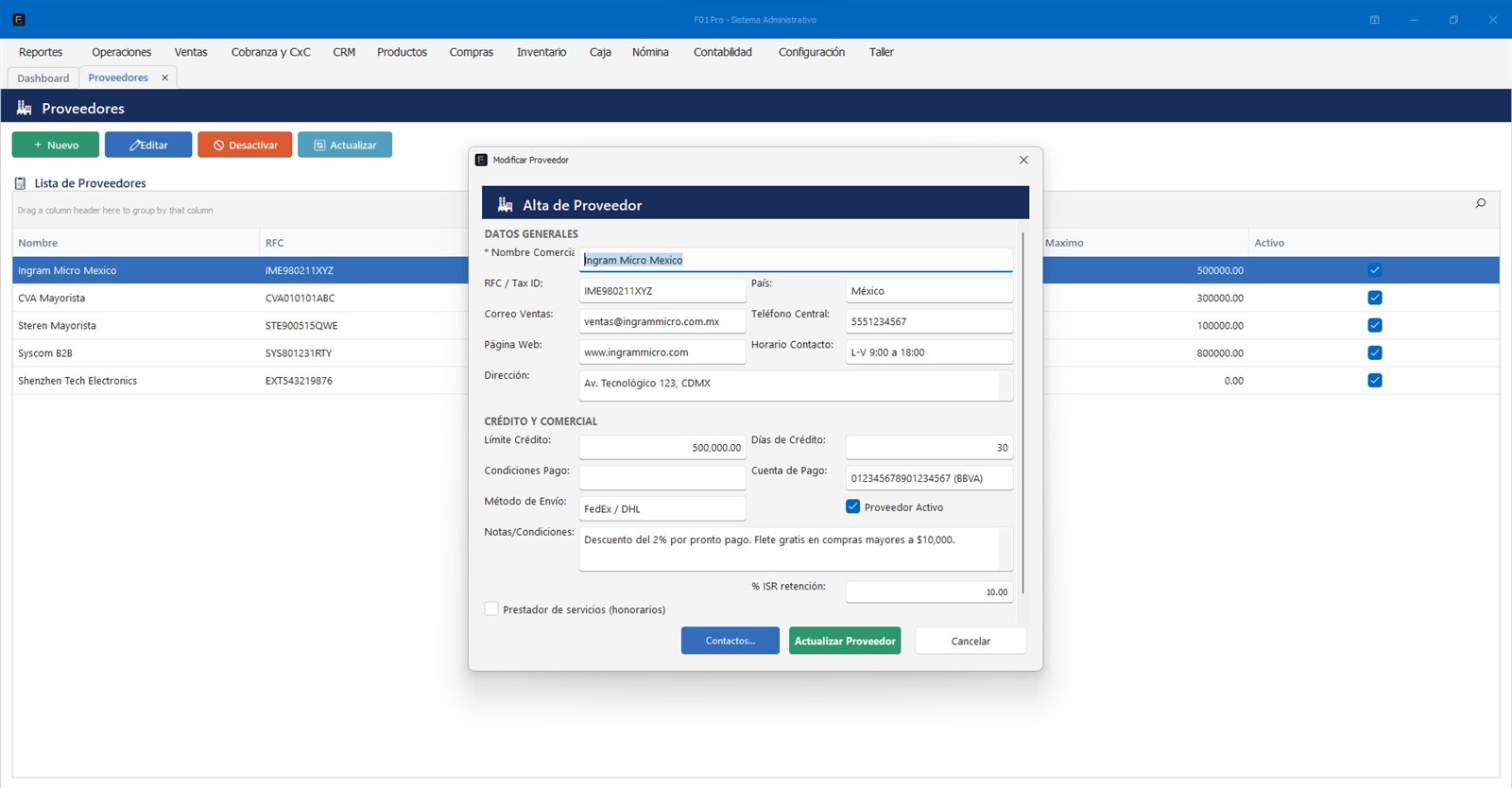The height and width of the screenshot is (788, 1512).
Task: Click the Lista de Proveedores clipboard icon
Action: (20, 183)
